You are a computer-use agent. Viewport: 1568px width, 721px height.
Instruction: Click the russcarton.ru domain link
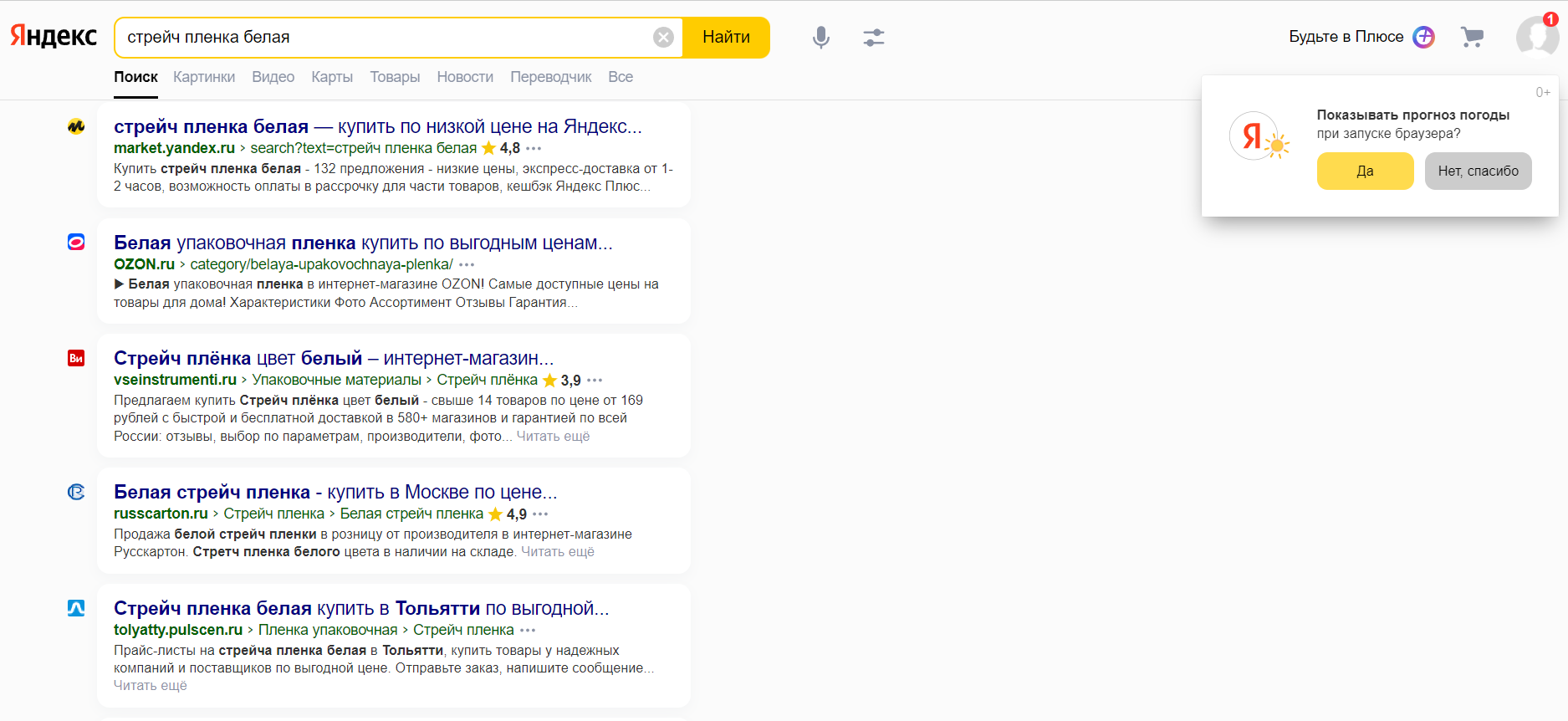[161, 514]
